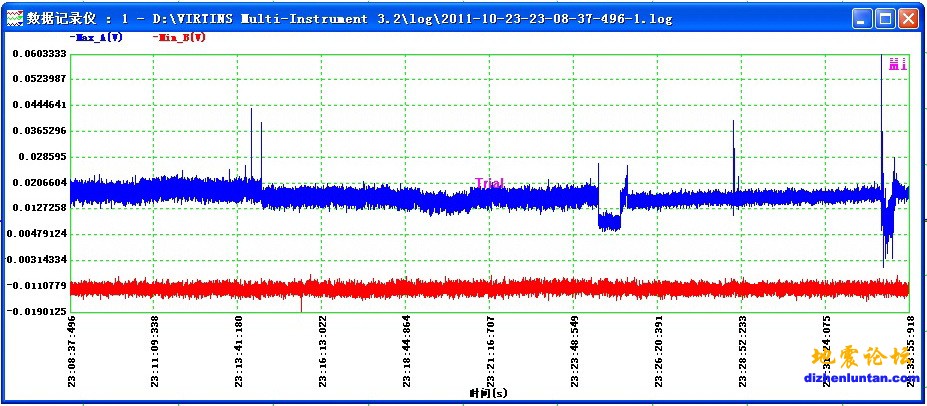This screenshot has height=406, width=927.
Task: Maximize the data logger window
Action: (x=884, y=18)
